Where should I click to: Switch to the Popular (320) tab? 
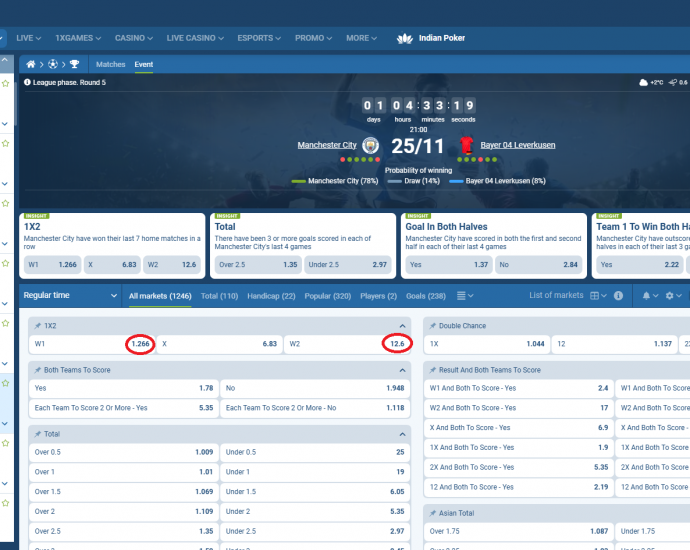point(328,296)
